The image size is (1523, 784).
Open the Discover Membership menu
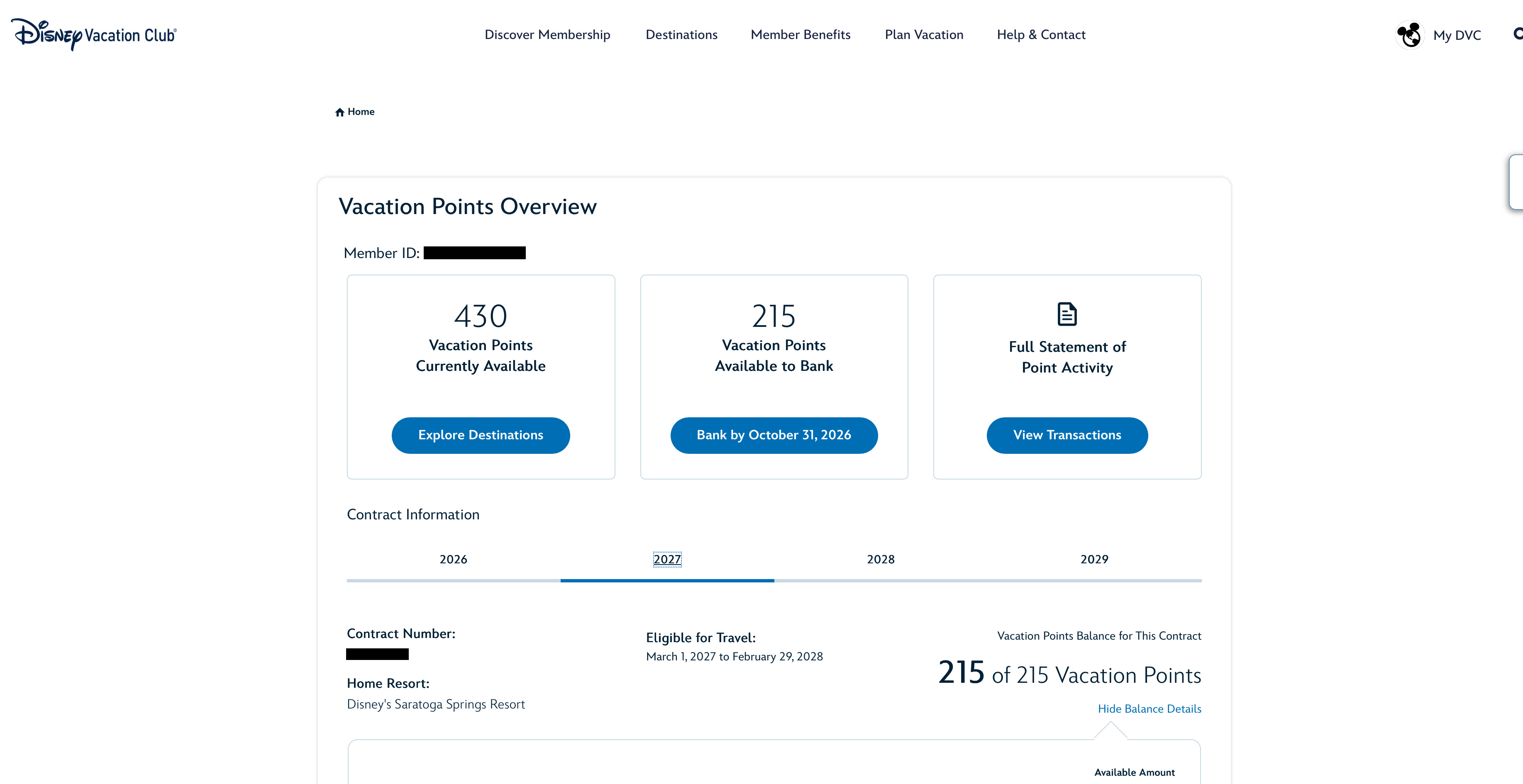tap(547, 35)
